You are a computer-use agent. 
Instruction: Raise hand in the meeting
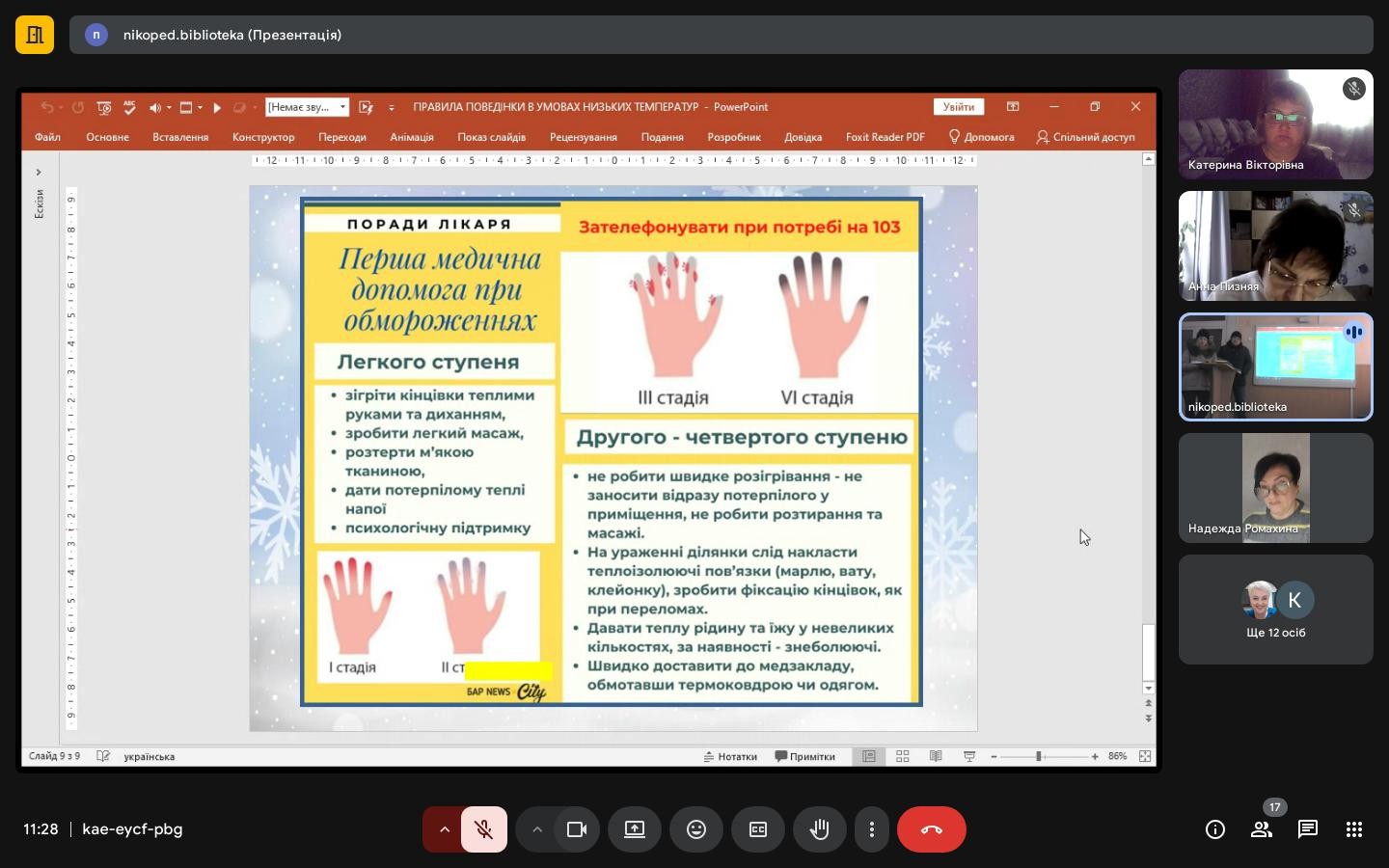click(x=820, y=829)
